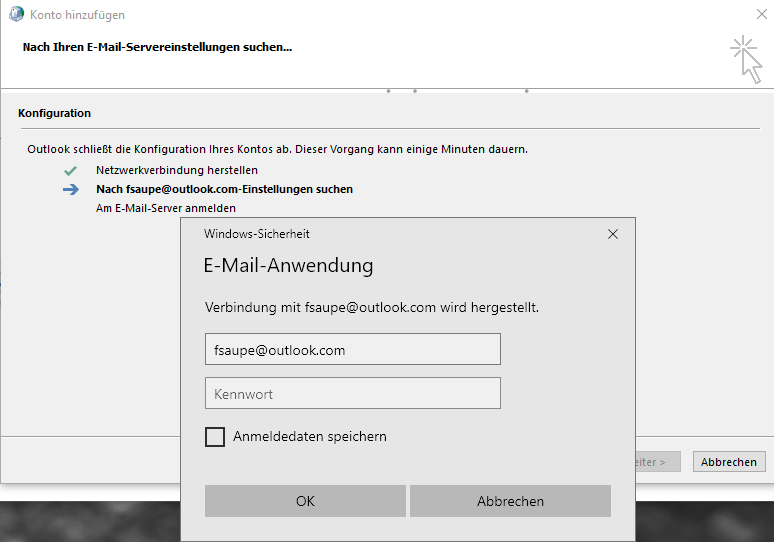This screenshot has height=542, width=774.
Task: Click the 'Anmeldedaten speichern' label text
Action: tap(310, 436)
